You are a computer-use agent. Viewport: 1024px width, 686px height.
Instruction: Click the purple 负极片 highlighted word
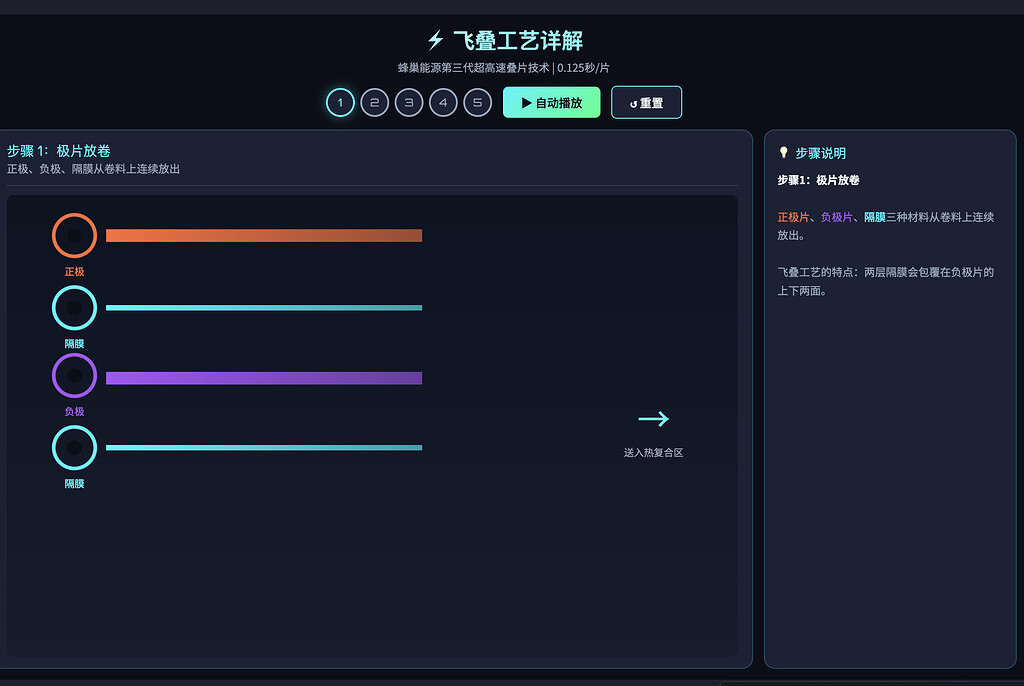coord(837,217)
